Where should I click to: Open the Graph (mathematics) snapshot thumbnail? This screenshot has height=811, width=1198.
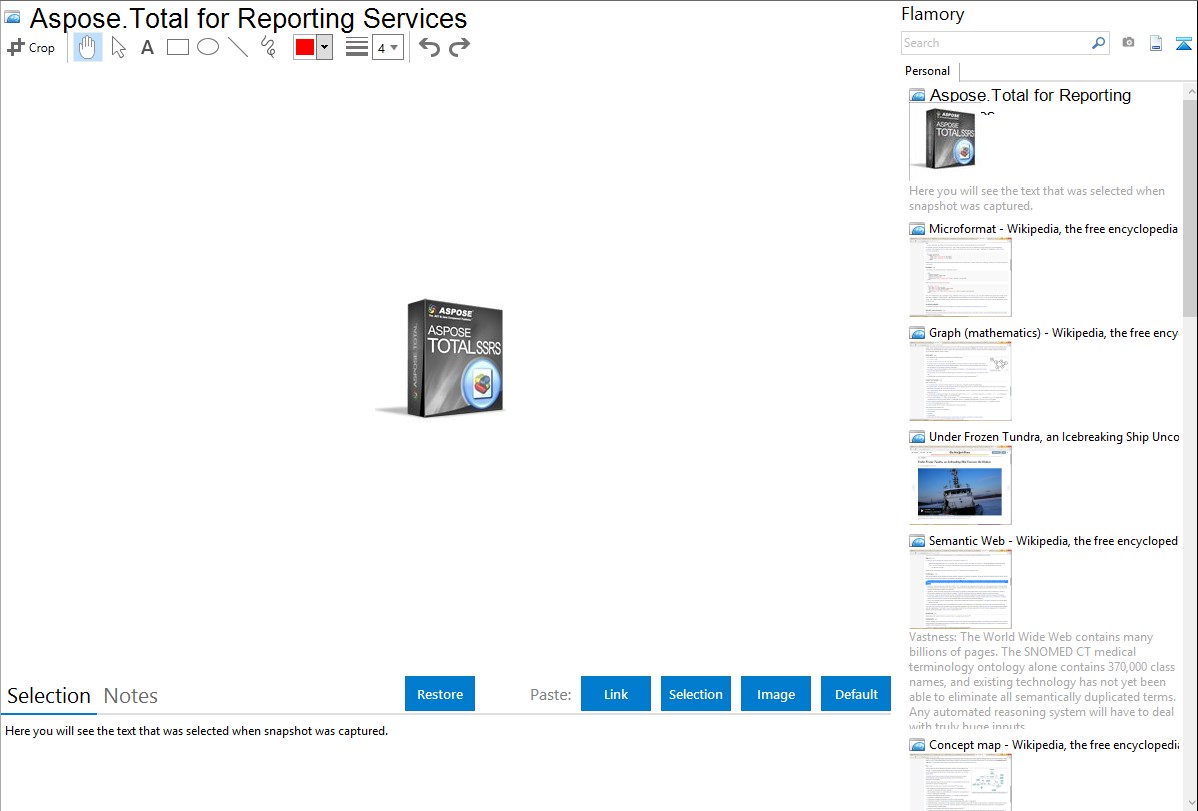click(x=960, y=381)
